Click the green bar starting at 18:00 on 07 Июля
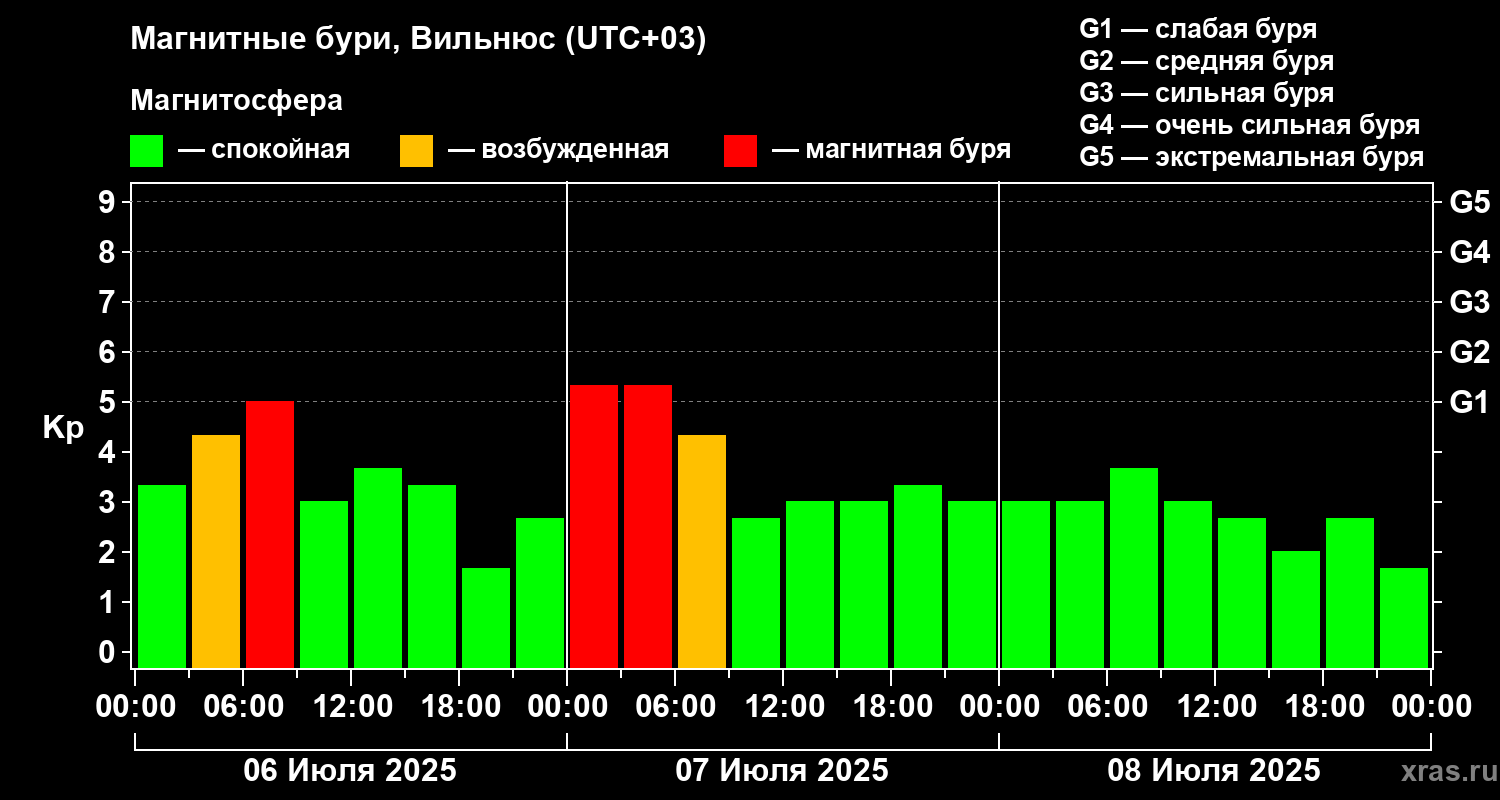 tap(918, 576)
